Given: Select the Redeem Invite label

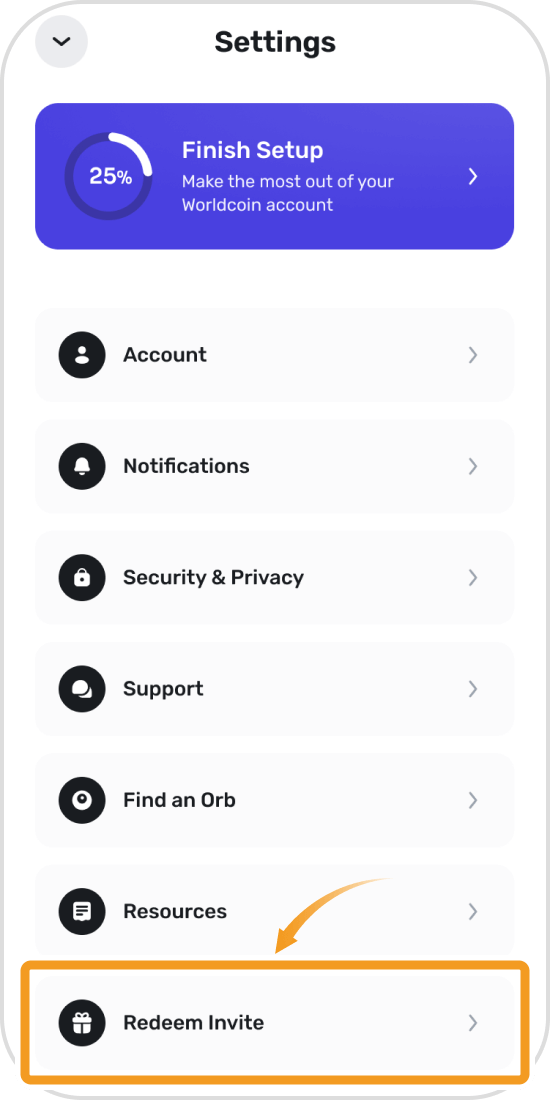Looking at the screenshot, I should coord(194,1023).
